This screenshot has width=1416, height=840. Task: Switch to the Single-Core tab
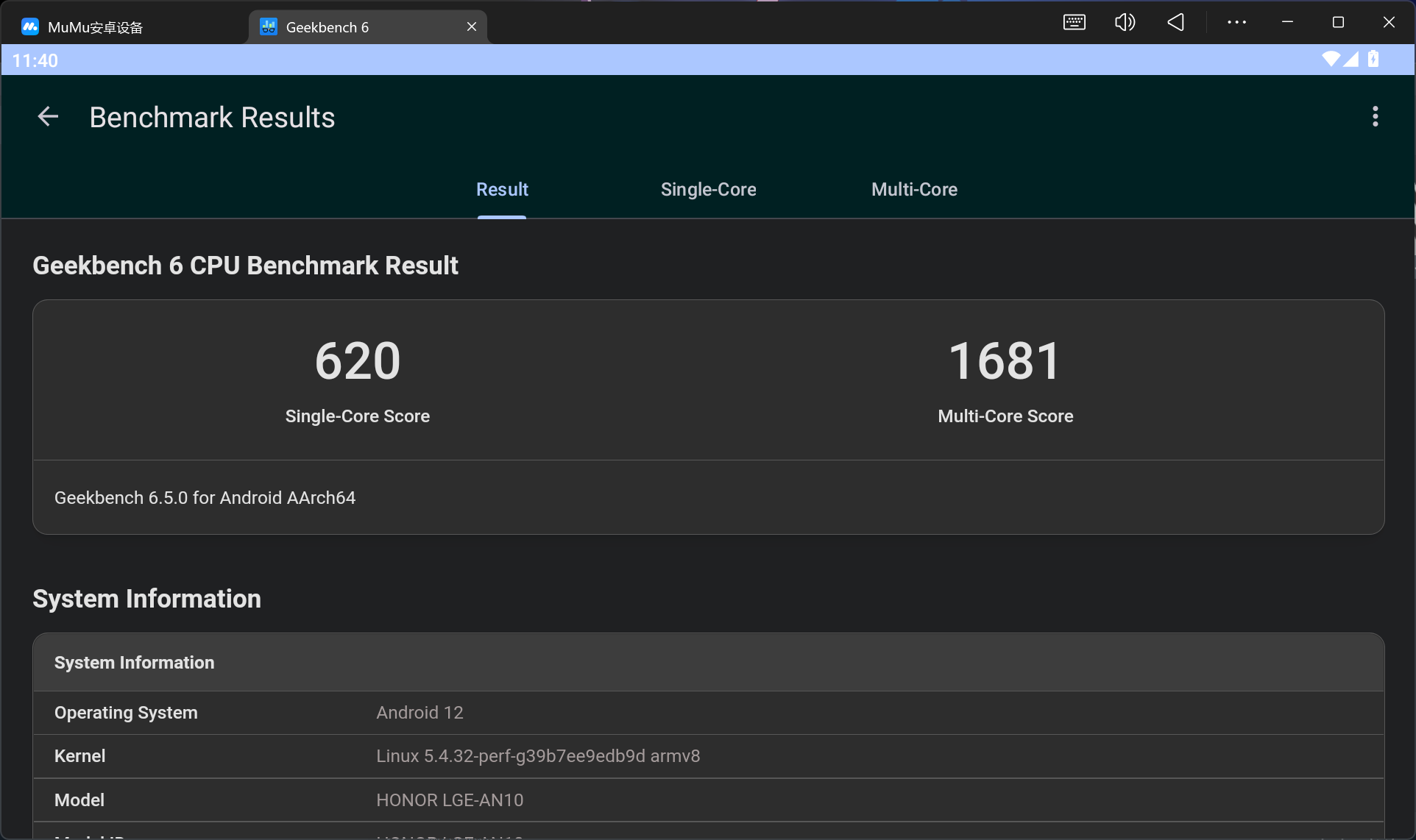point(708,190)
